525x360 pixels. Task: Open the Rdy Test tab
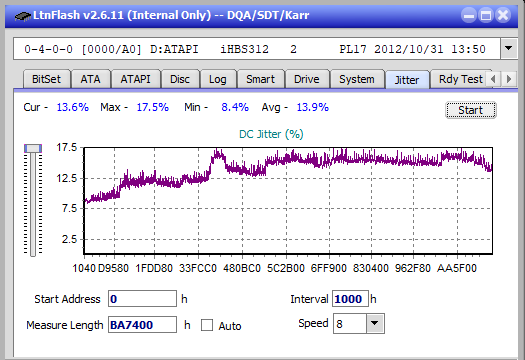(461, 79)
